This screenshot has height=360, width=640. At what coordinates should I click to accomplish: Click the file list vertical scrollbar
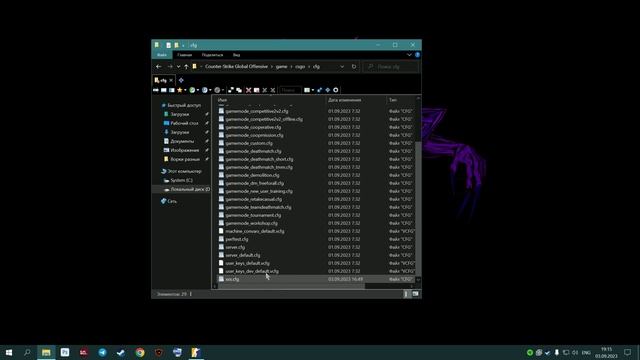click(x=418, y=209)
